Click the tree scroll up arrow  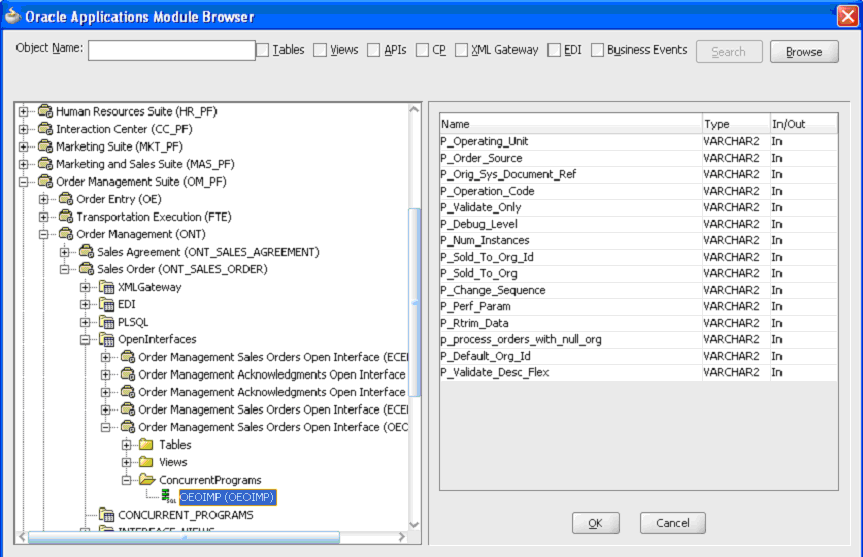(x=414, y=110)
